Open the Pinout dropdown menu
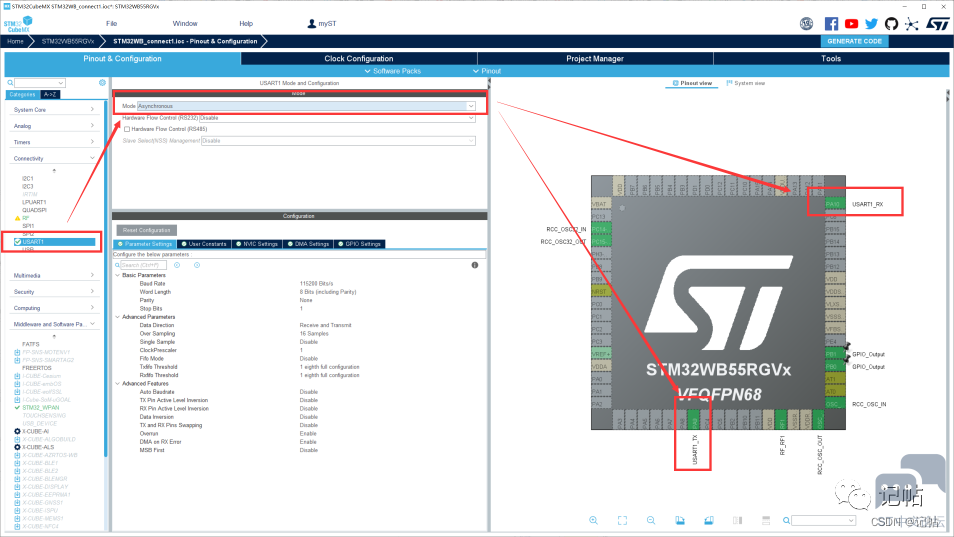The image size is (954, 537). tap(487, 71)
